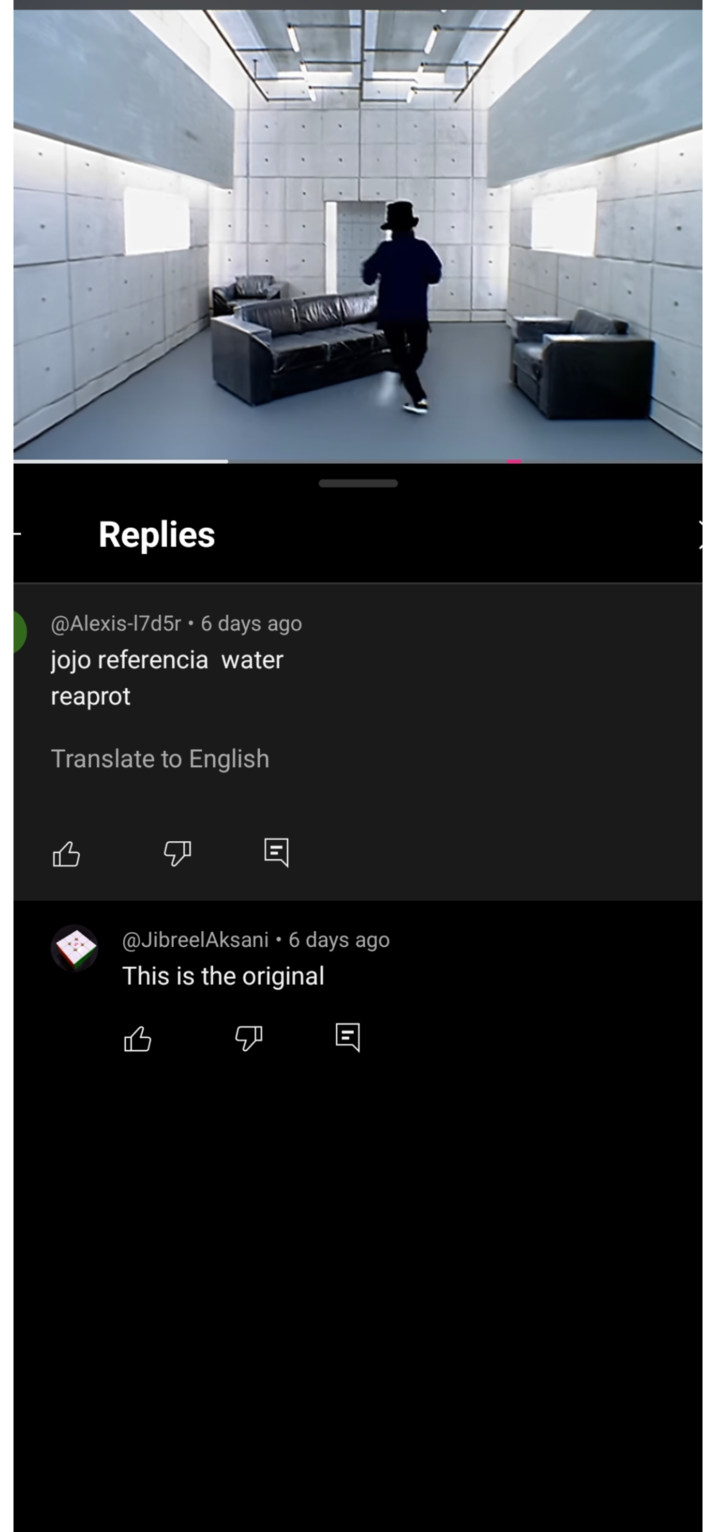Viewport: 716px width, 1532px height.
Task: Open the reply box on @Alexis-l7d5r's comment
Action: click(x=274, y=853)
